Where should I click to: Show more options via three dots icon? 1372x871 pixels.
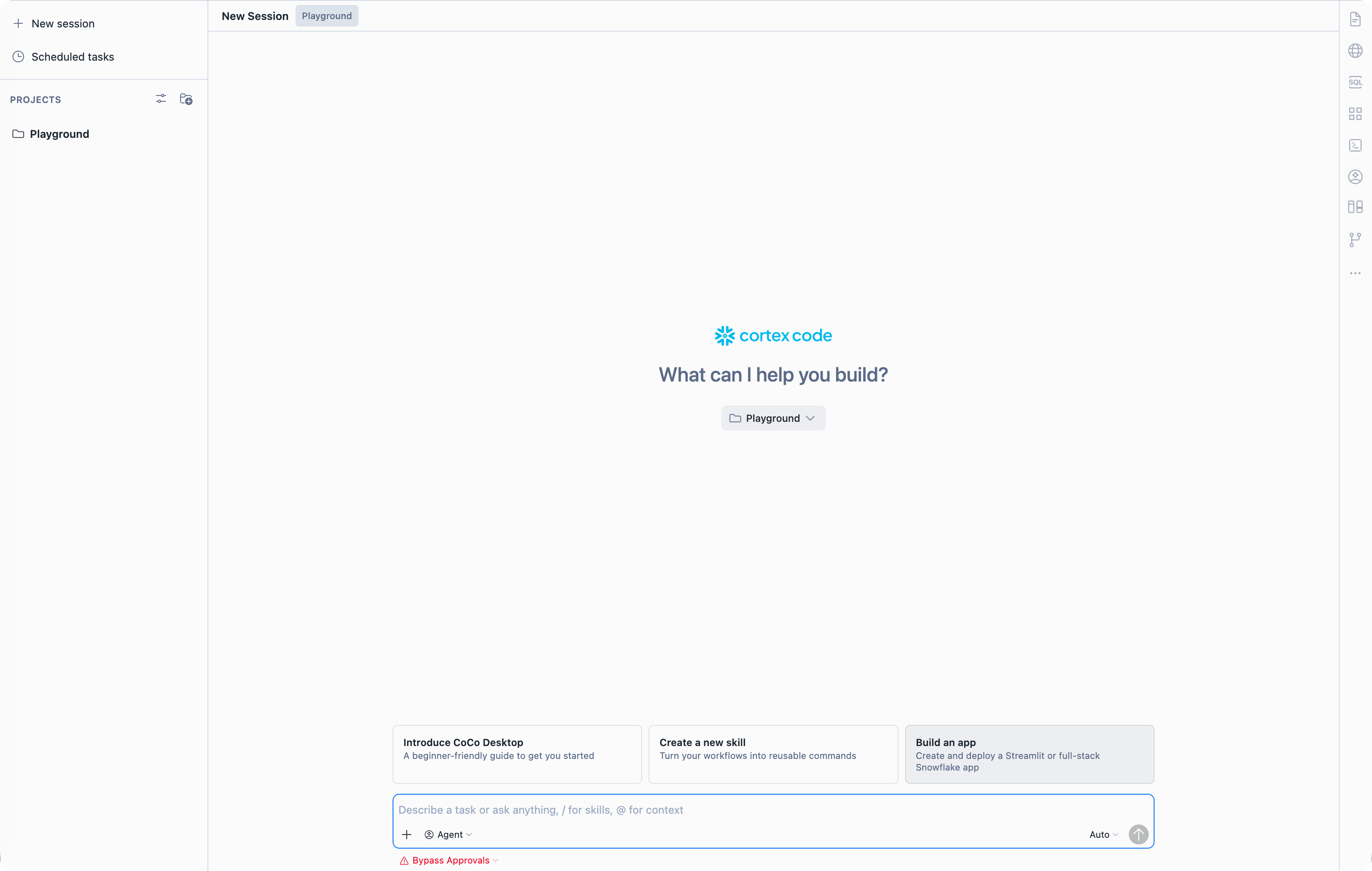[1355, 273]
